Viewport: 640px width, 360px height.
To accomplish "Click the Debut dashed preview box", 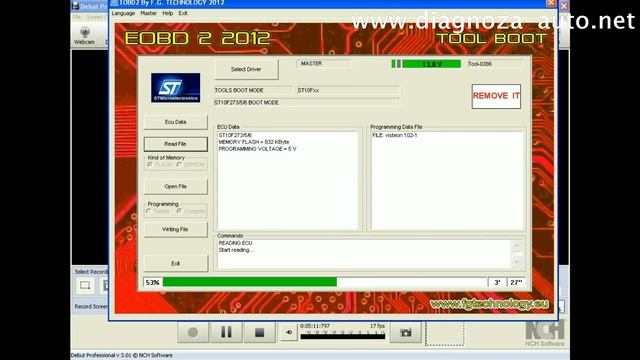I will click(x=444, y=334).
